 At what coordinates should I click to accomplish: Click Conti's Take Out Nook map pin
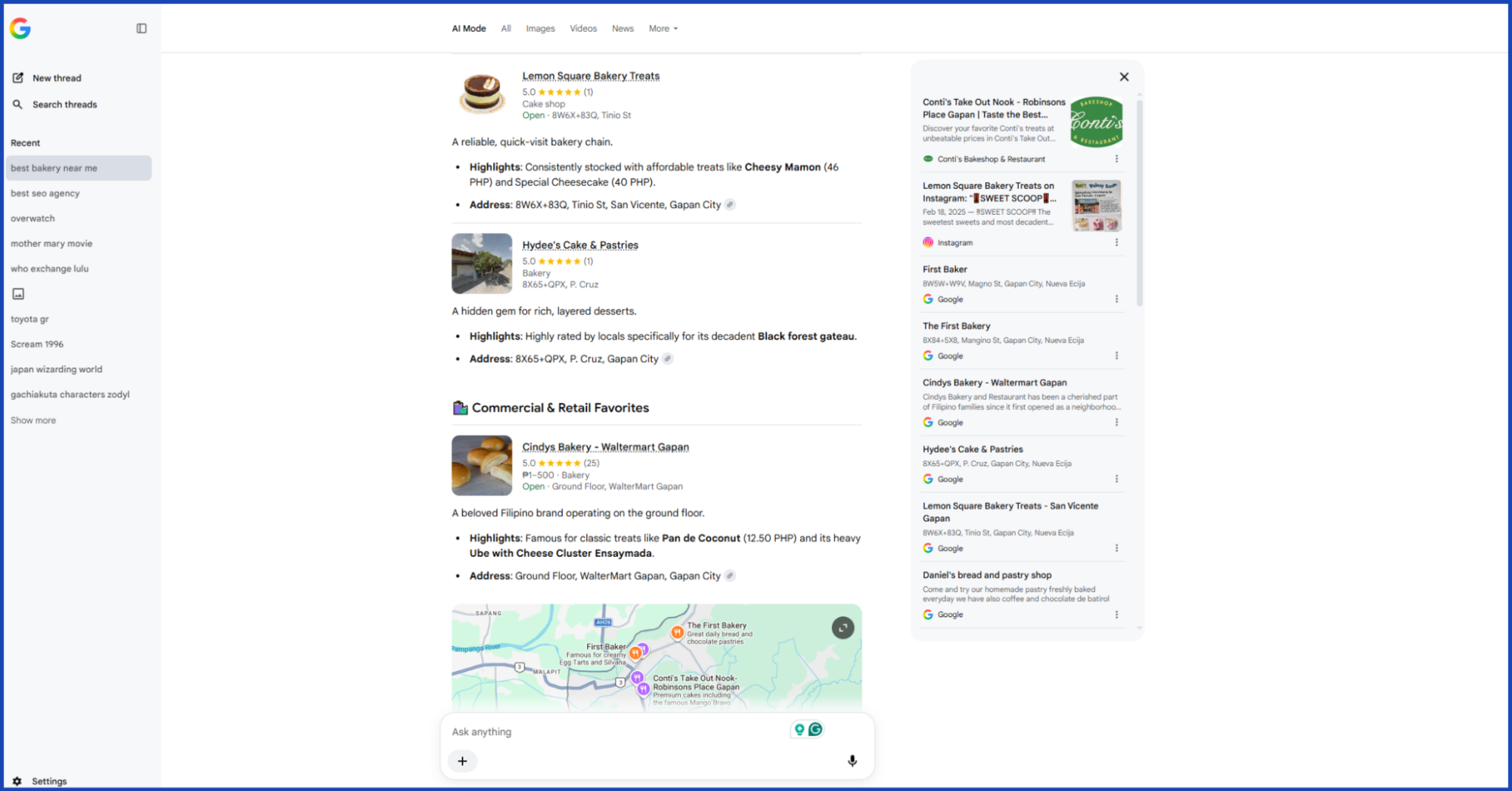[x=643, y=688]
